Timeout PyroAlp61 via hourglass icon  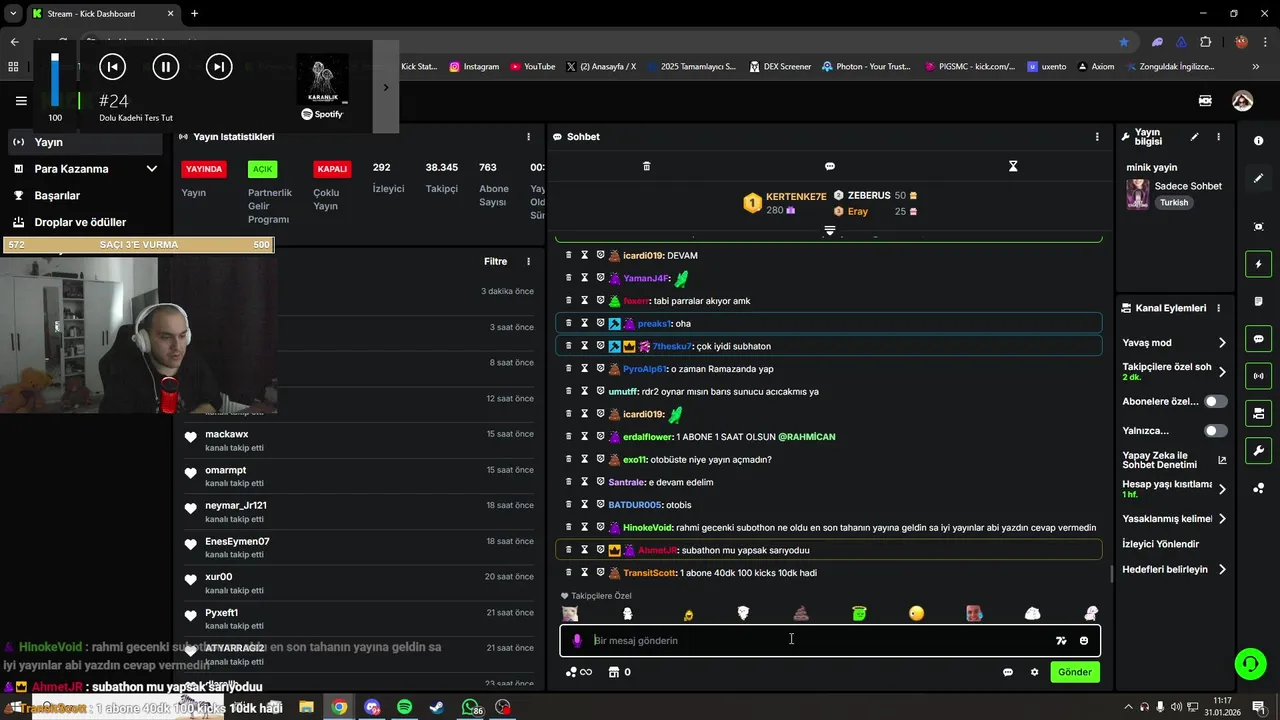pyautogui.click(x=585, y=369)
